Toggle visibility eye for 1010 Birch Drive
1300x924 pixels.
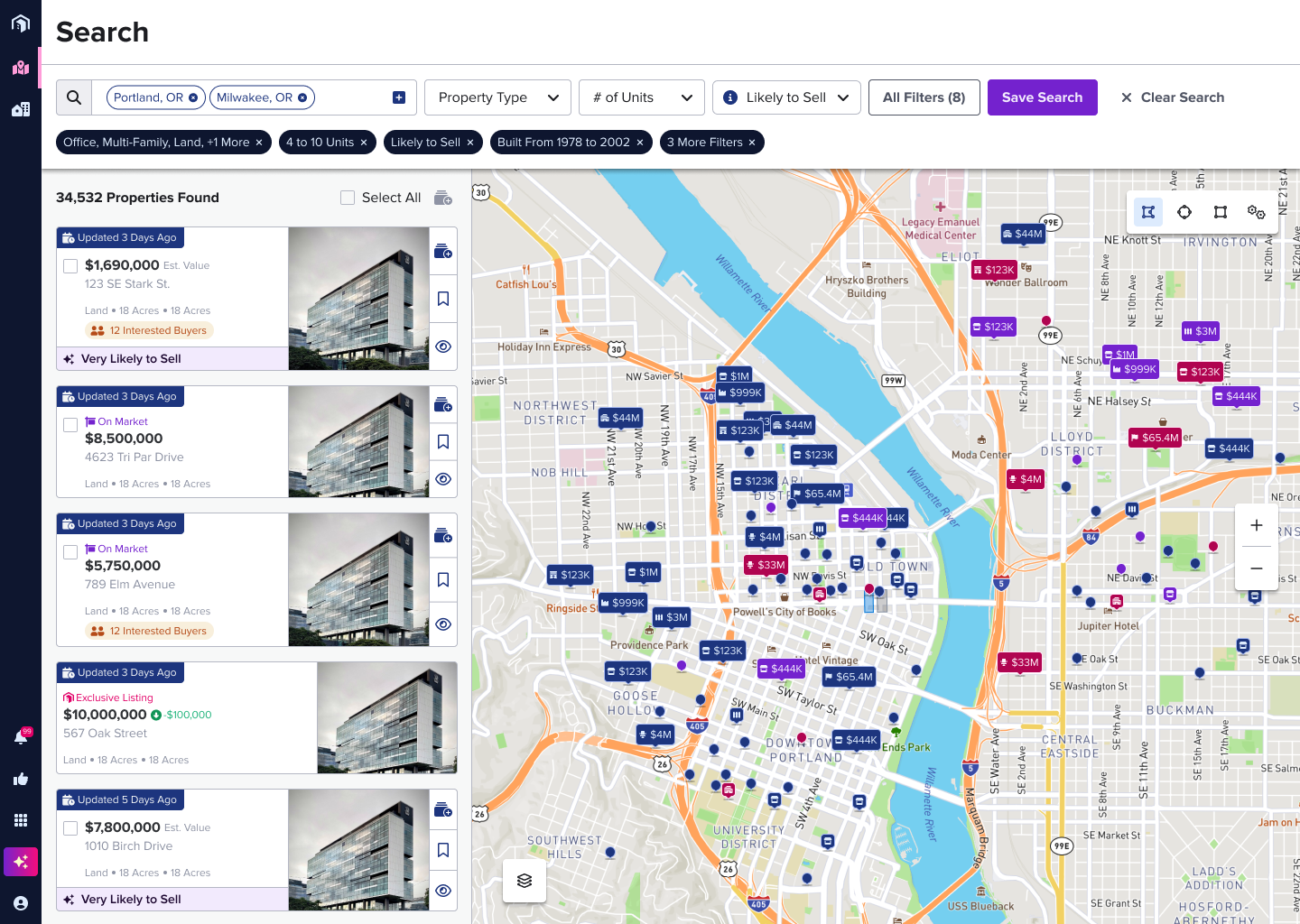(443, 891)
